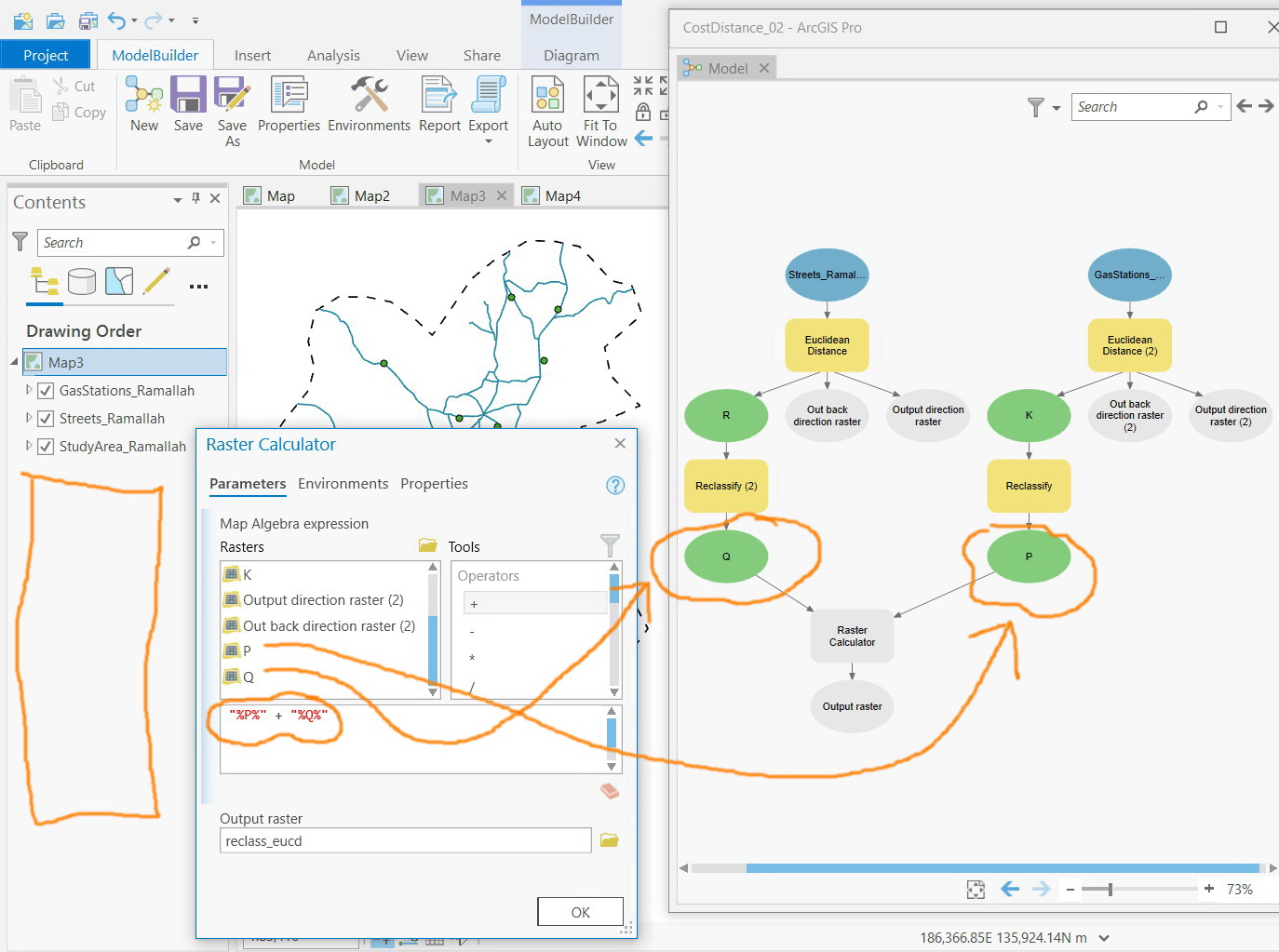Toggle GasStations_Ramallah layer visibility checkbox
Image resolution: width=1279 pixels, height=952 pixels.
coord(46,390)
